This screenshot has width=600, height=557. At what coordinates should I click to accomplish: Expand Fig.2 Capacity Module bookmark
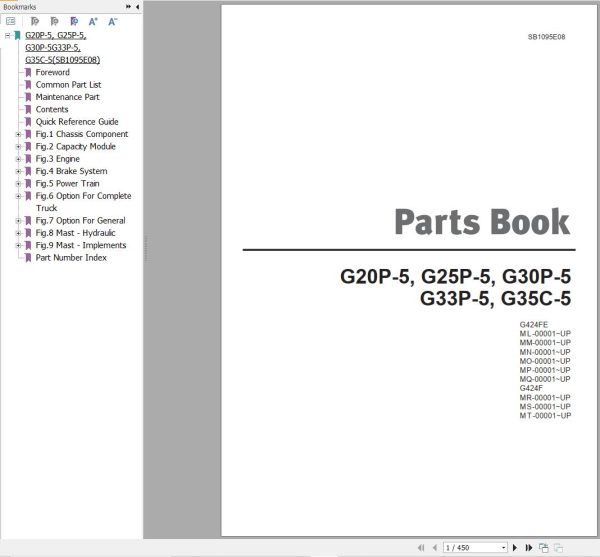tap(18, 147)
